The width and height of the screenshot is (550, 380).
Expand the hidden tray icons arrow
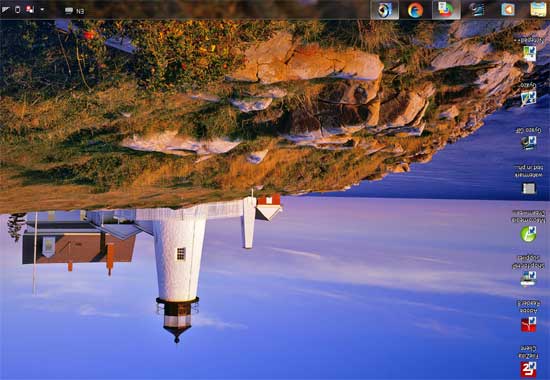42,9
